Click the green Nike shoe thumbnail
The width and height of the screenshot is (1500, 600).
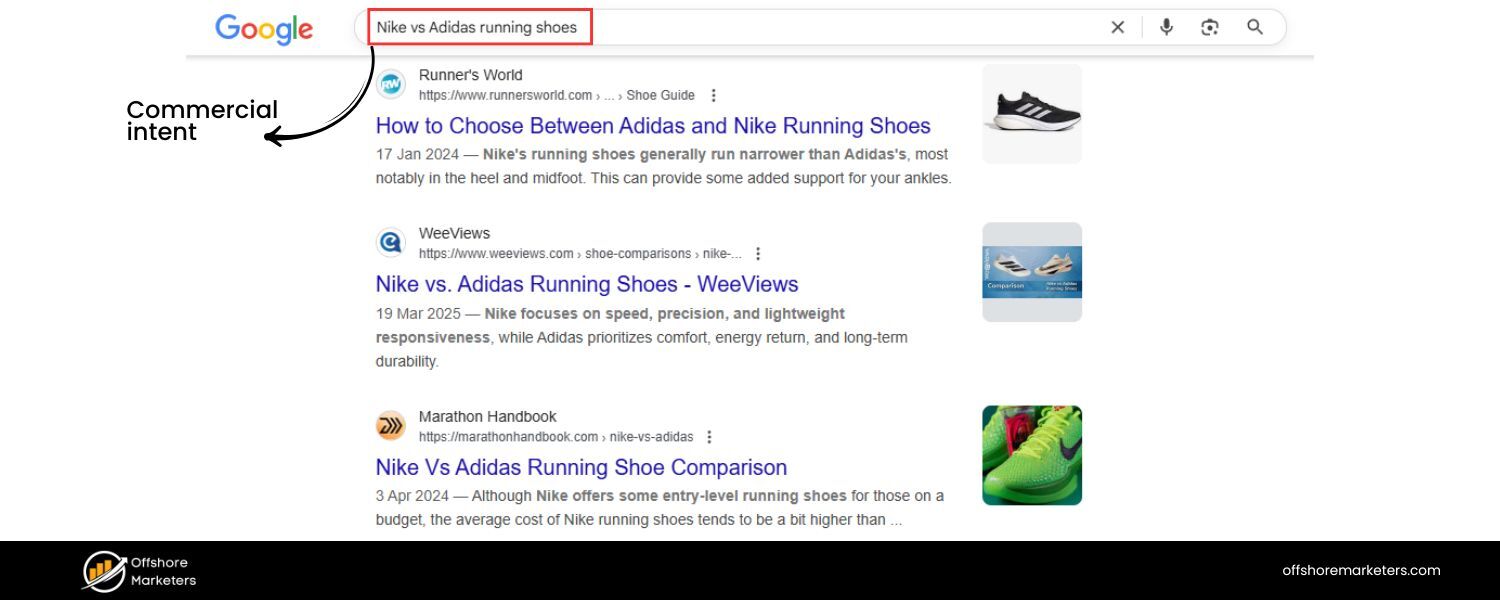[1031, 454]
